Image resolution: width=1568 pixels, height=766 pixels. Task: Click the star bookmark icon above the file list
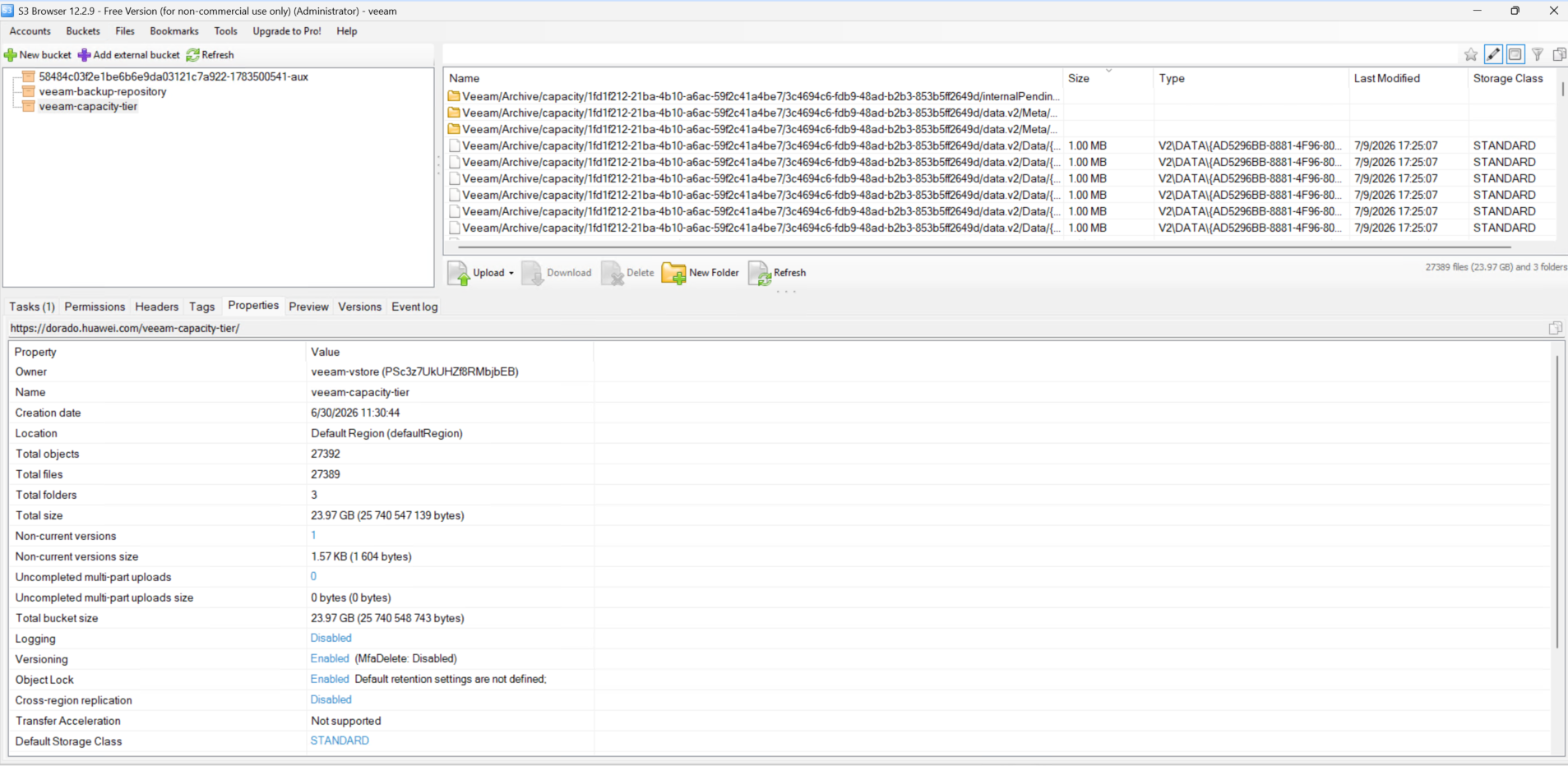[1471, 54]
